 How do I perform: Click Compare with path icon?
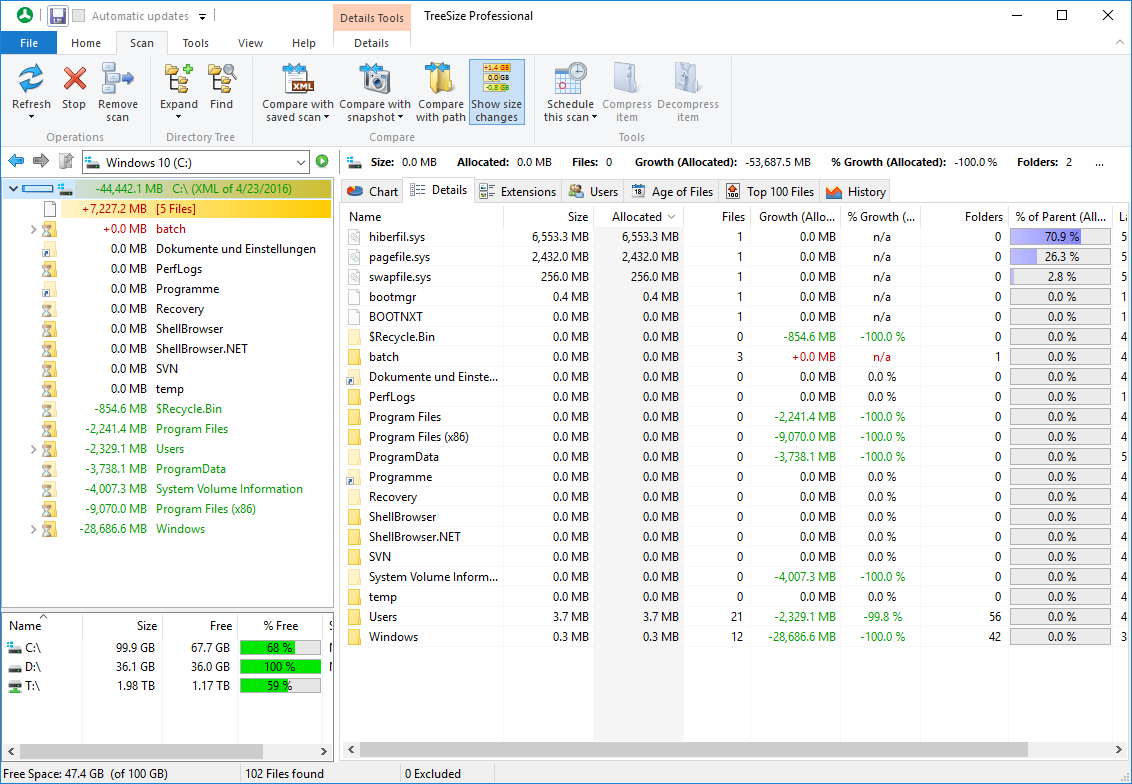coord(440,80)
